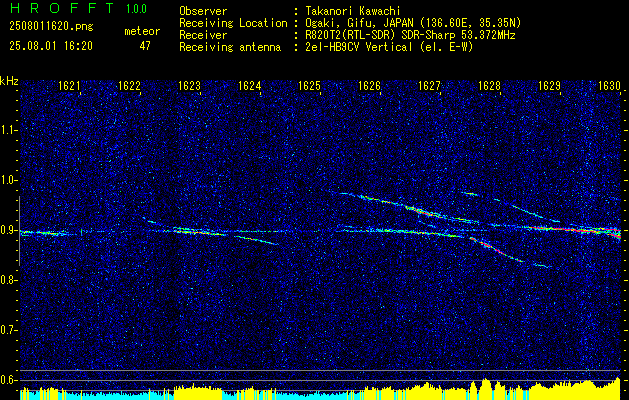Viewport: 629px width, 400px height.
Task: Click the 1622 time marker
Action: point(129,85)
